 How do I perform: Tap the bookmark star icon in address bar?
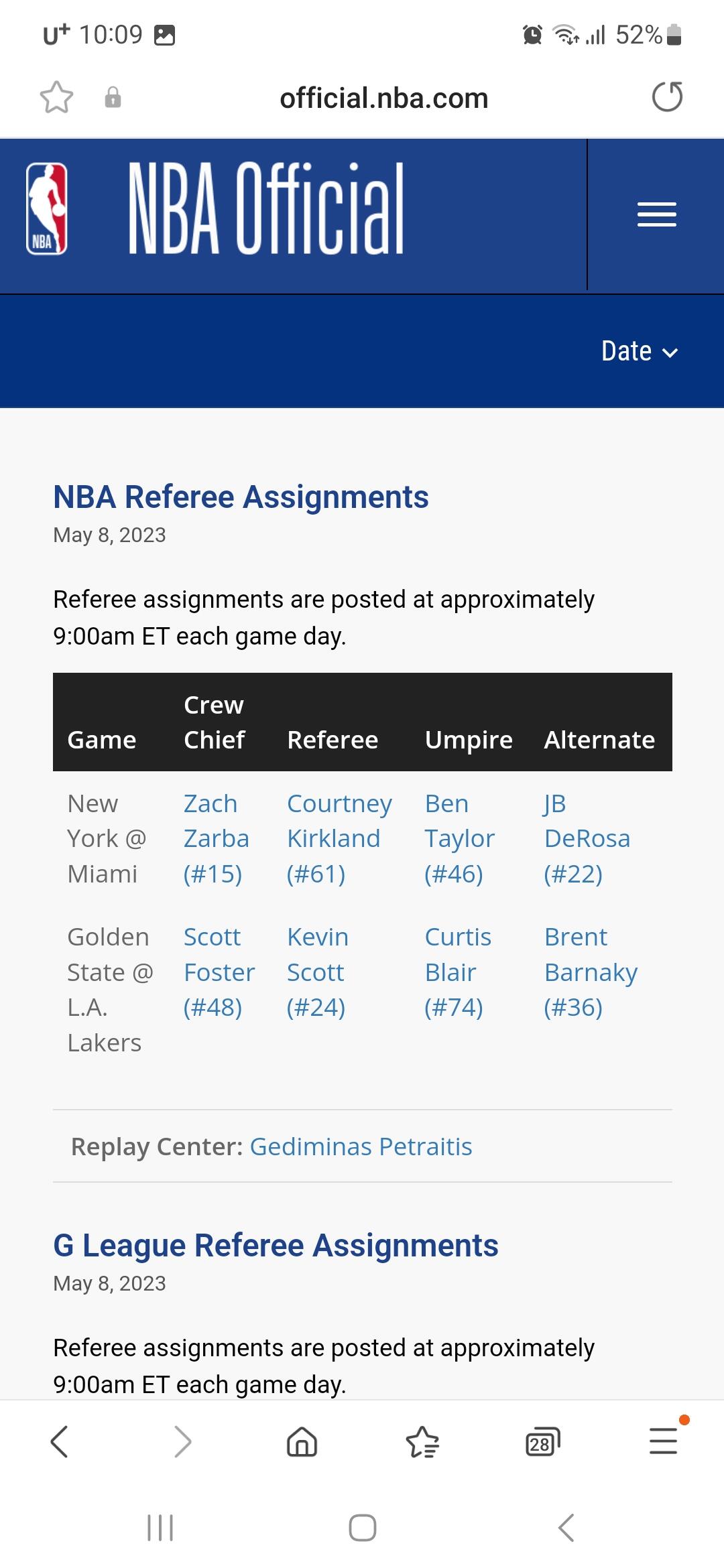(x=56, y=98)
